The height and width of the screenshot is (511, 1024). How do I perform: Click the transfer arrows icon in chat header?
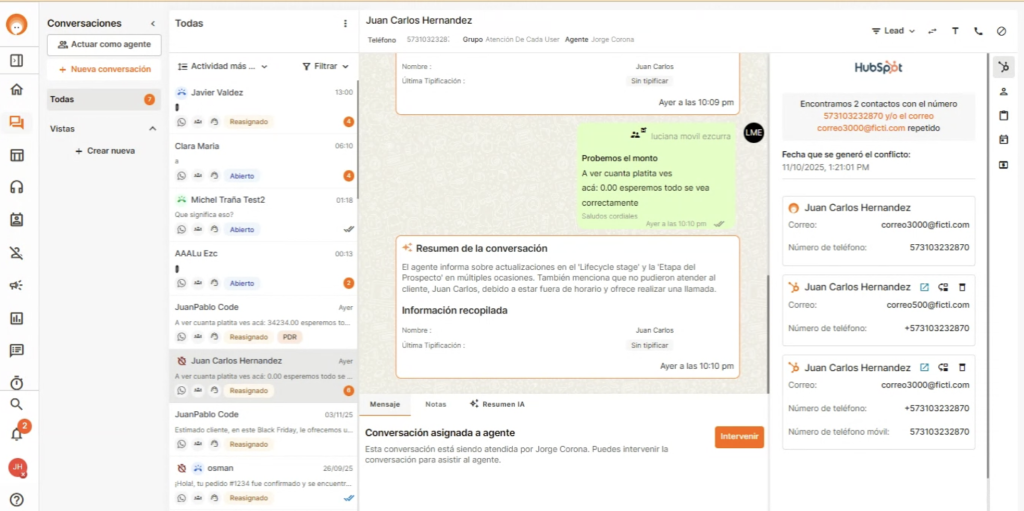pos(932,31)
